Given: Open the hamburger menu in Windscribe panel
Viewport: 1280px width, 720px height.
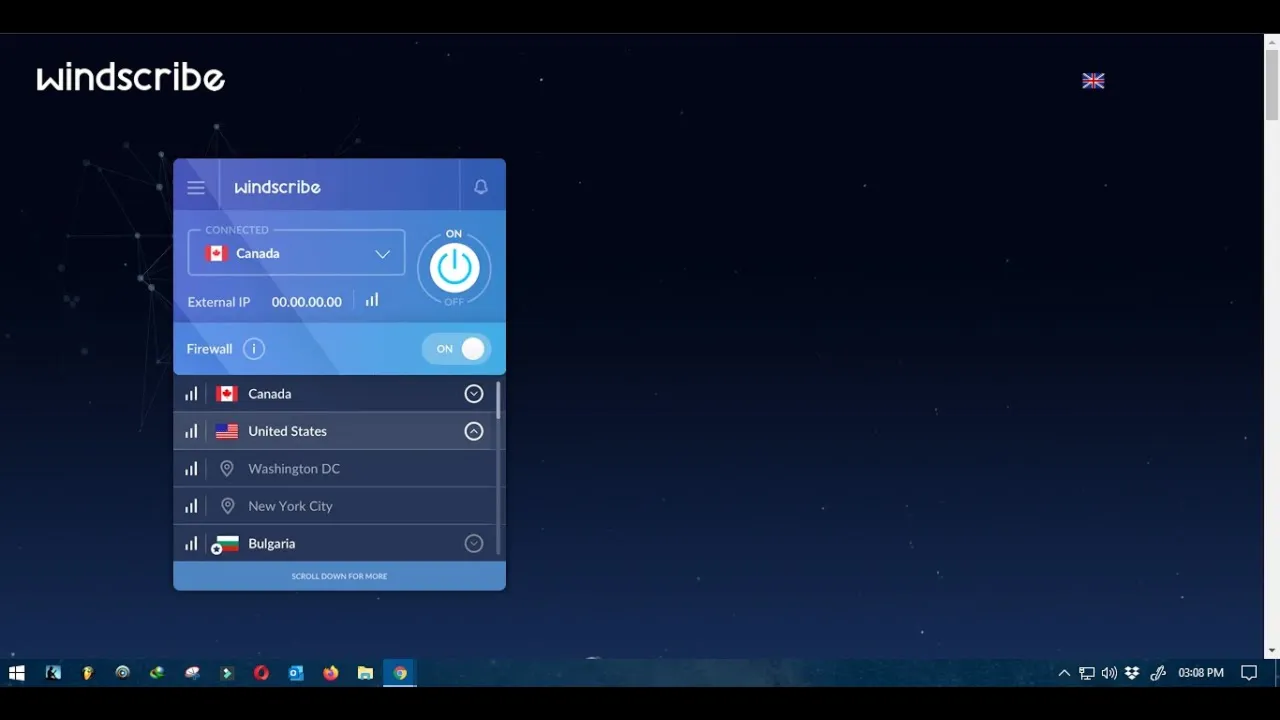Looking at the screenshot, I should (x=196, y=187).
